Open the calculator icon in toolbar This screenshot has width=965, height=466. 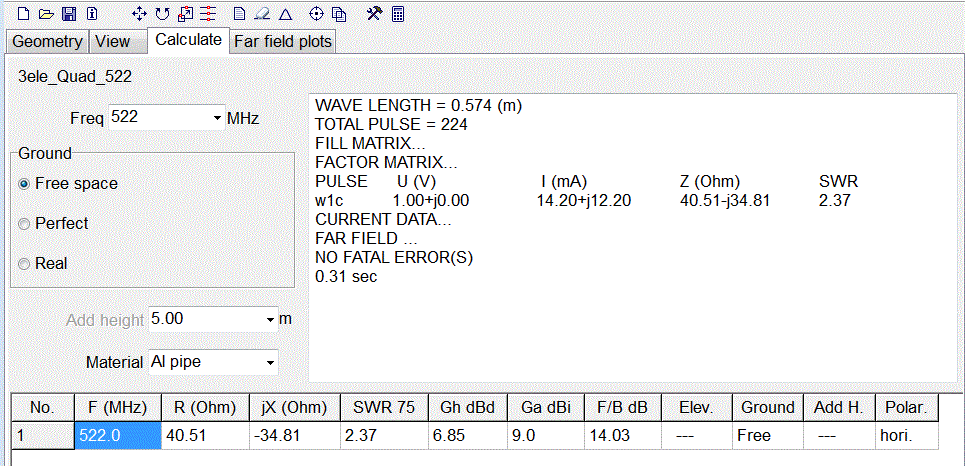tap(398, 14)
